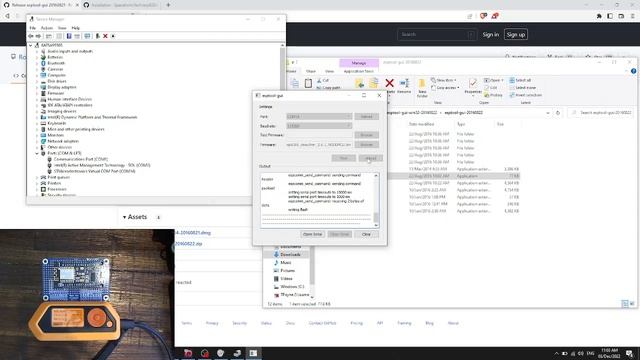
Task: Open the Action menu in Device Manager
Action: 47,28
